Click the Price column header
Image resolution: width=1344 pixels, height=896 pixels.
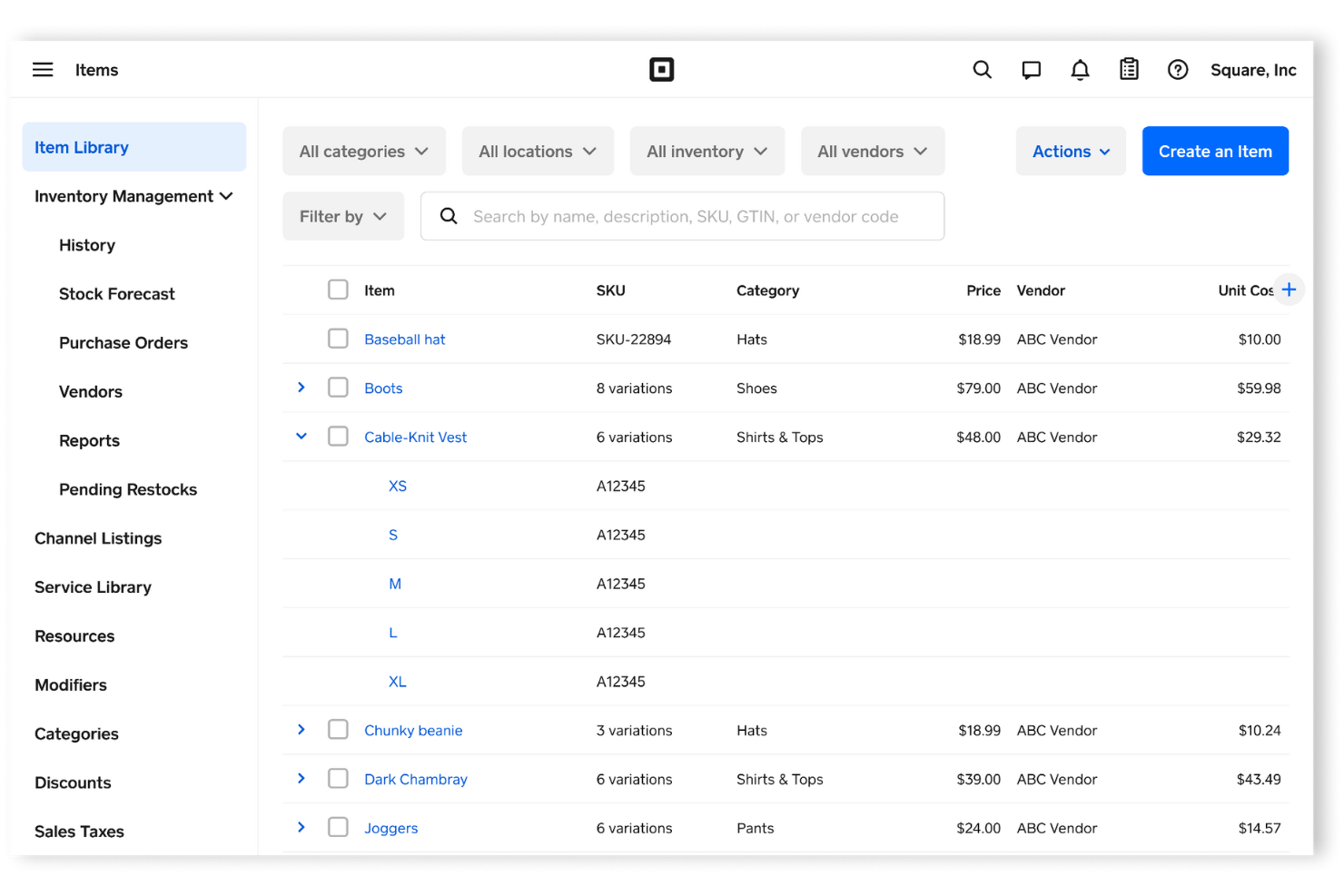point(983,290)
